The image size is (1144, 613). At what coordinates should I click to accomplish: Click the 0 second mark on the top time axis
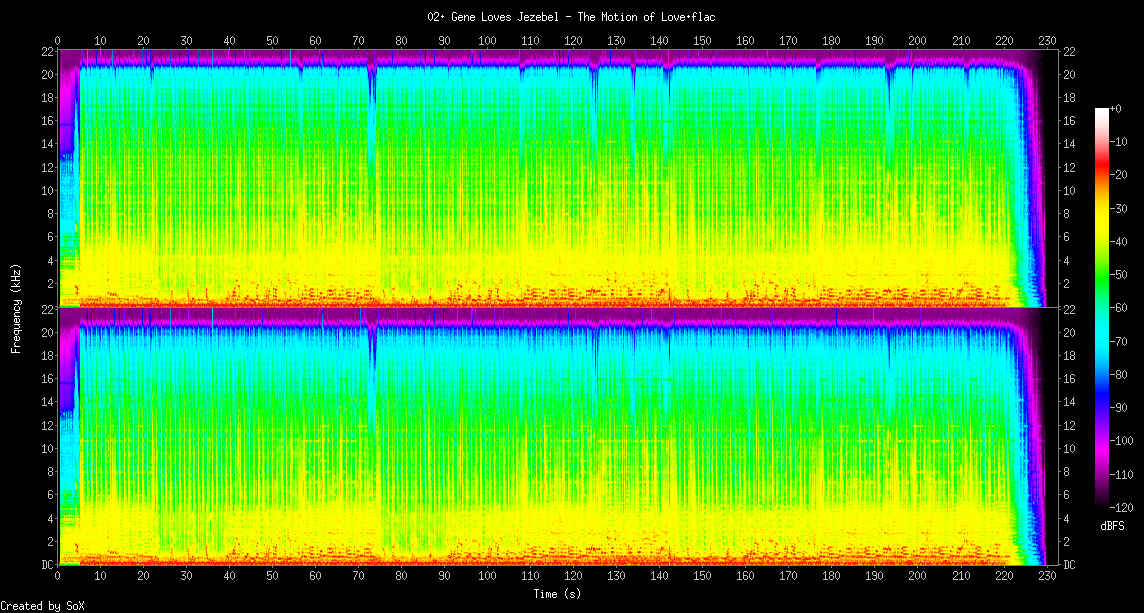click(x=58, y=41)
